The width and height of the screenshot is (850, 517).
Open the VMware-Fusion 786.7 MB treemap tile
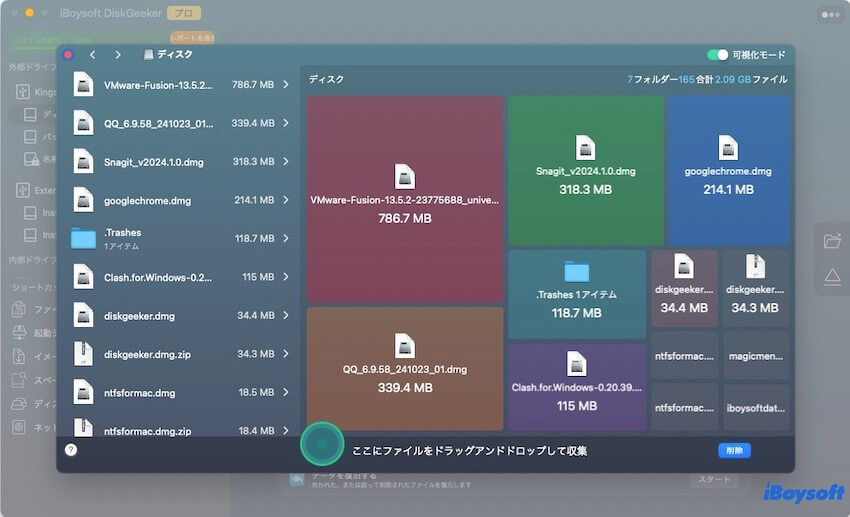[405, 198]
